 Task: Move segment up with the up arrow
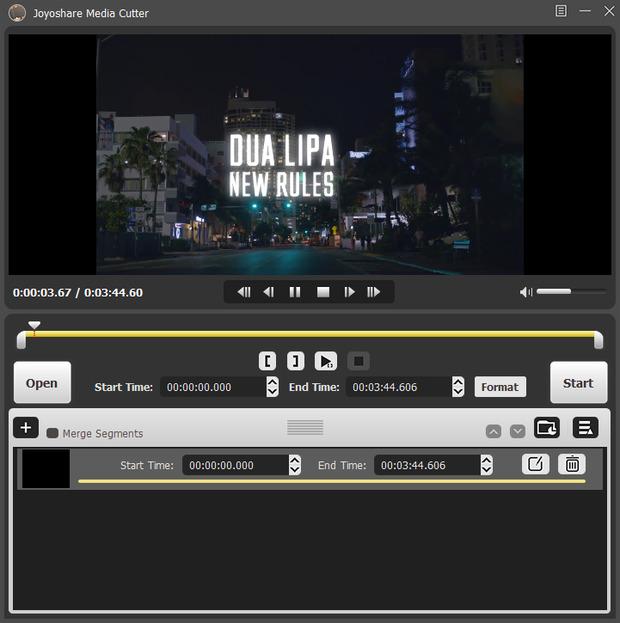[x=493, y=431]
